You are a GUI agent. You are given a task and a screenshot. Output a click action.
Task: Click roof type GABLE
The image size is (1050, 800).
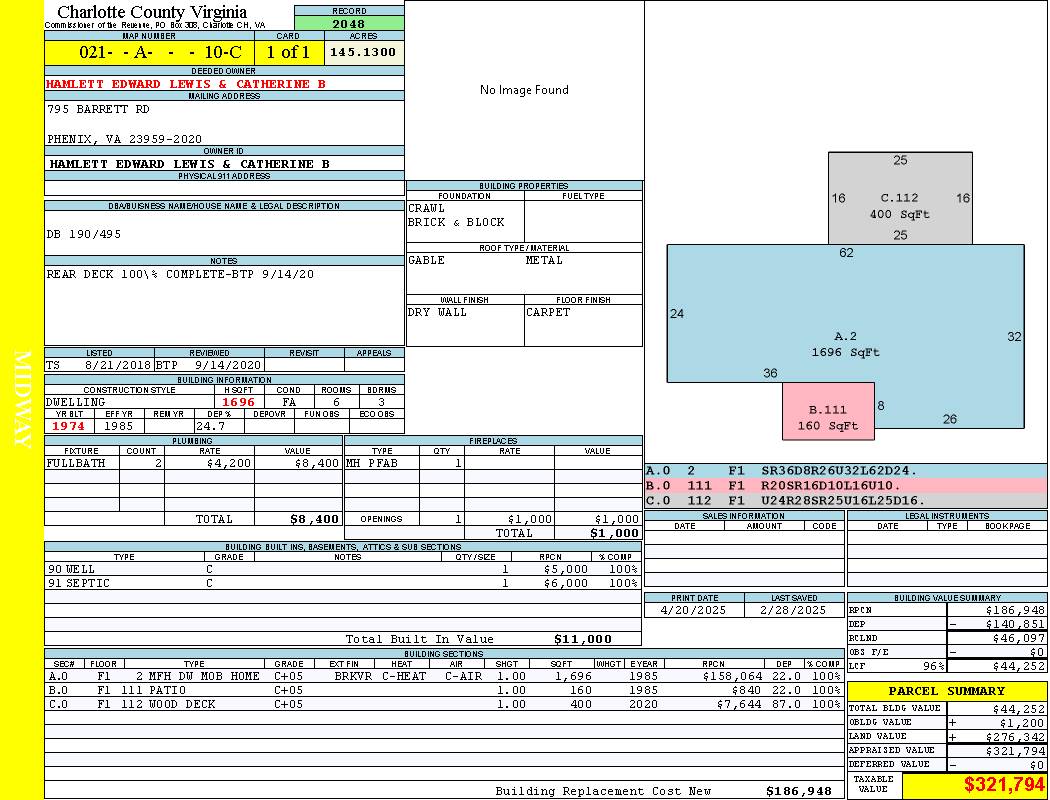(427, 260)
